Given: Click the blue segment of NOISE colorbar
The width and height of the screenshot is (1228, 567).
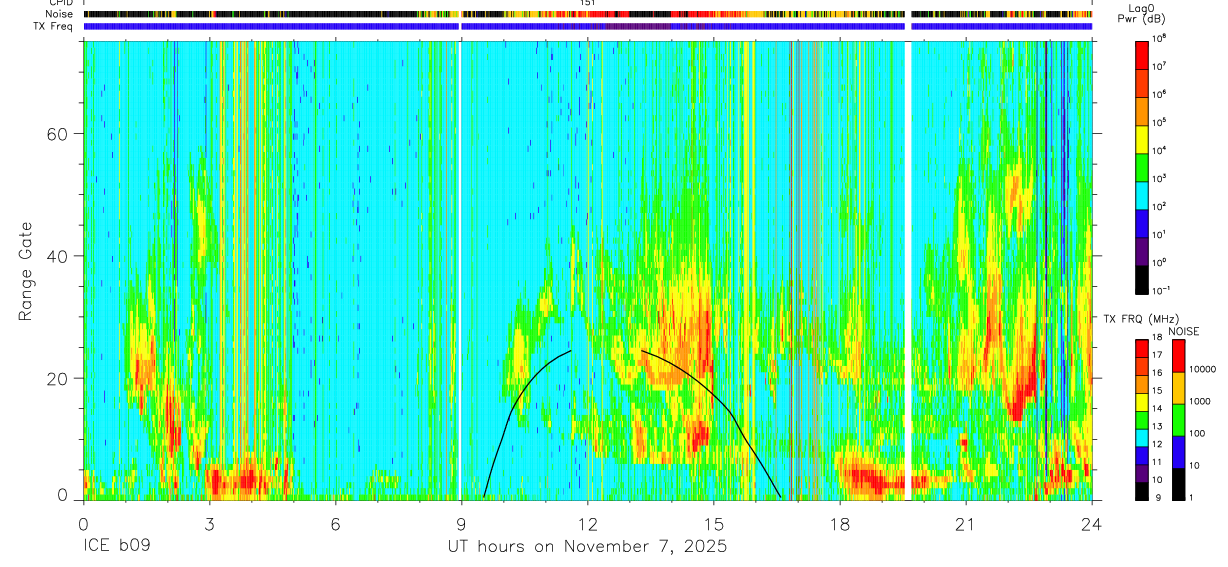Looking at the screenshot, I should (x=1179, y=452).
